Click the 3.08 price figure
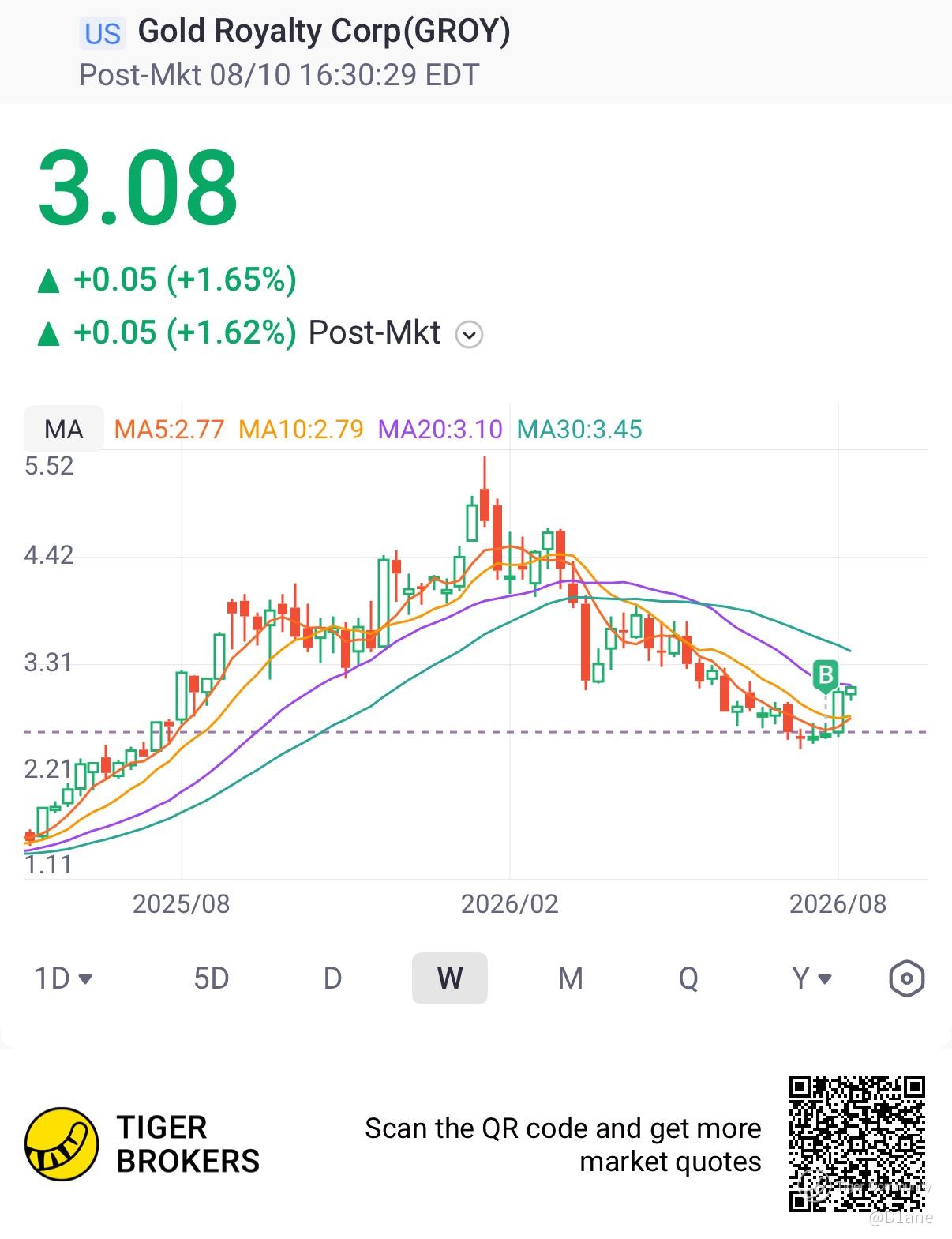The width and height of the screenshot is (952, 1239). click(x=137, y=188)
